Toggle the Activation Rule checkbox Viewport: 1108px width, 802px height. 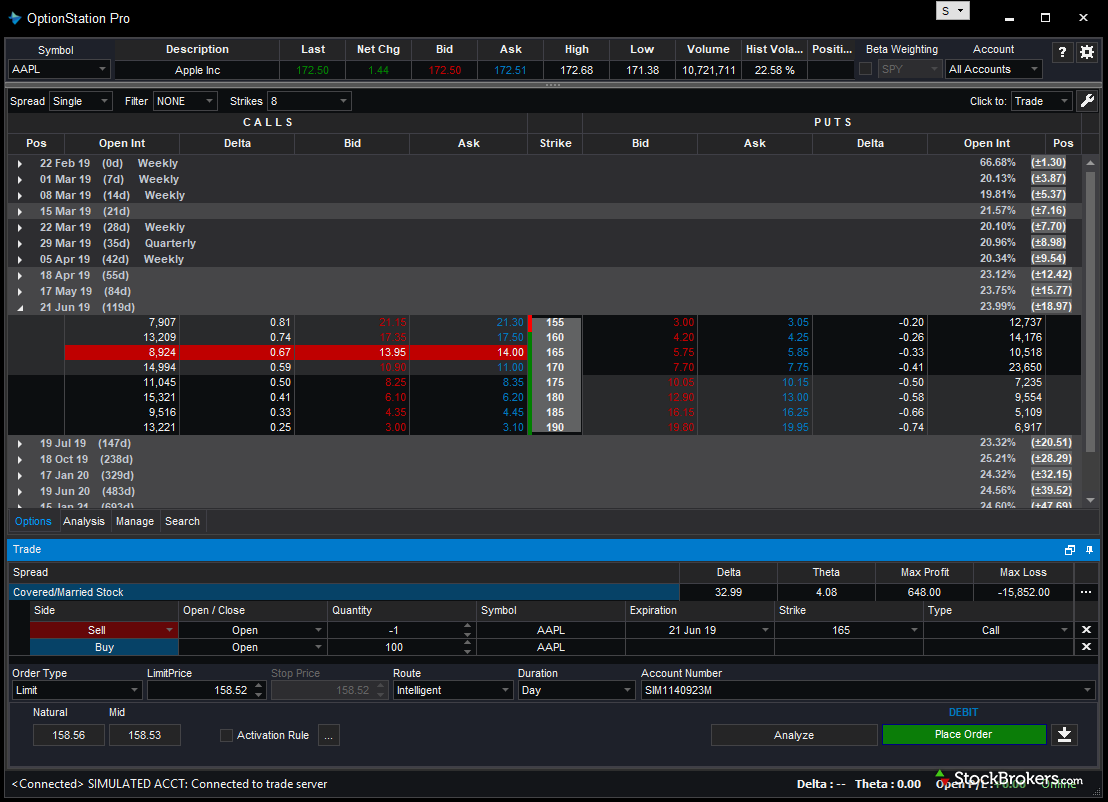[x=226, y=736]
